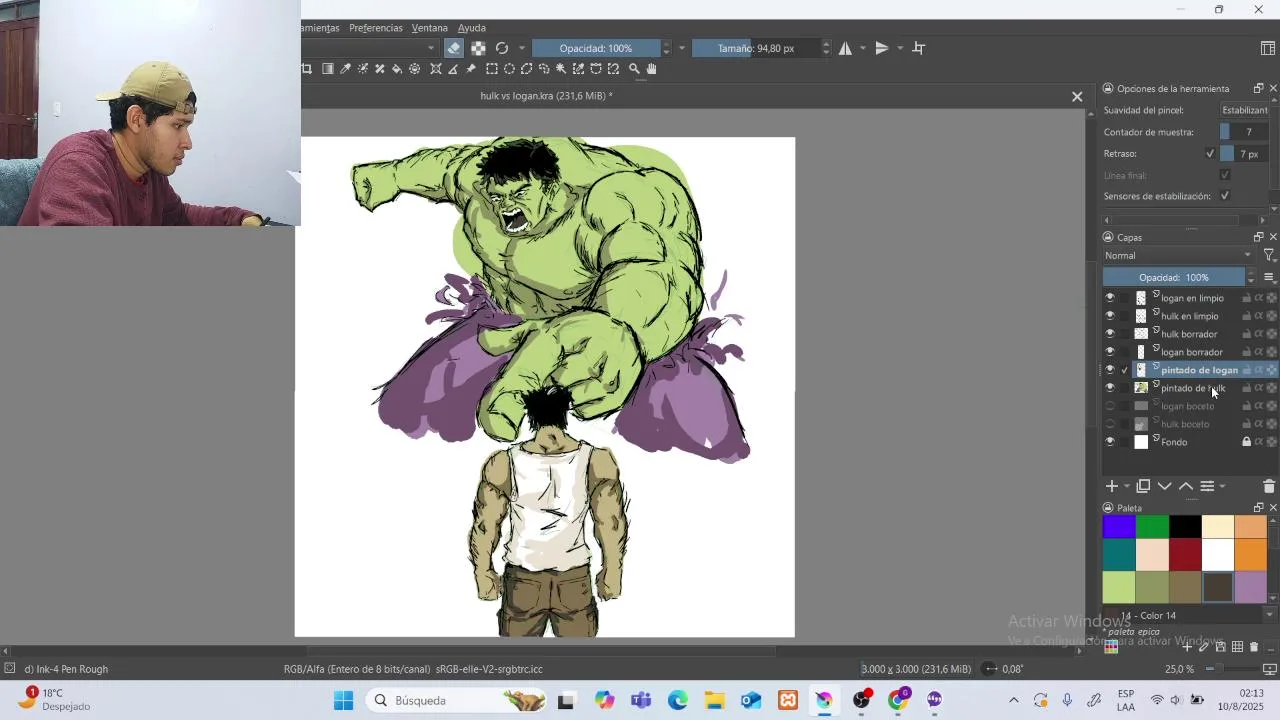Unlock the Fondo layer
1280x720 pixels.
point(1246,442)
